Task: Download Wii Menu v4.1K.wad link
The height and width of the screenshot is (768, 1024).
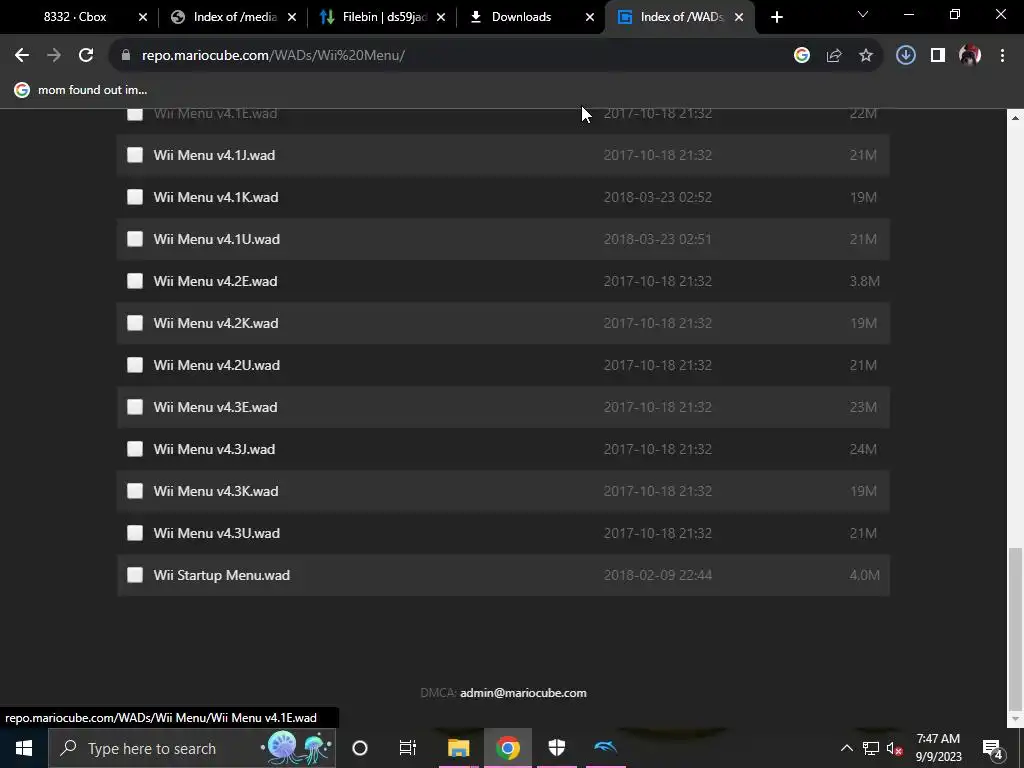Action: click(216, 197)
